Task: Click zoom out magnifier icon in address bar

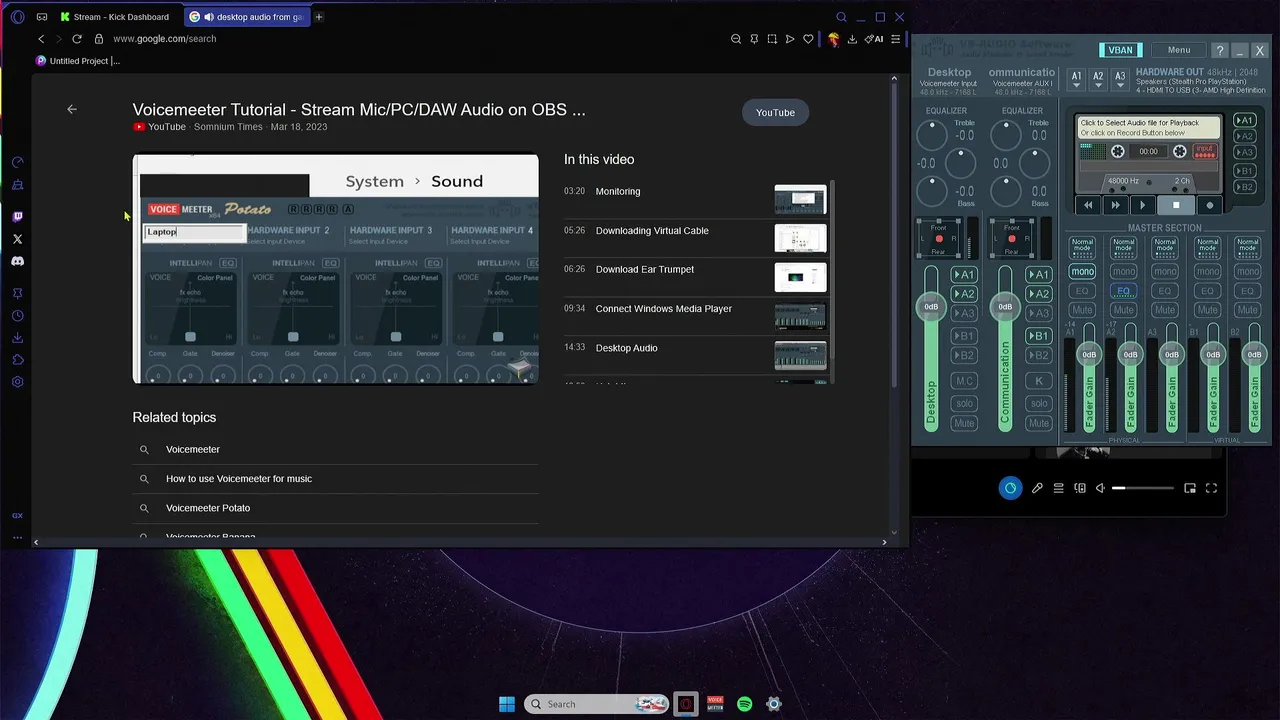Action: point(736,39)
